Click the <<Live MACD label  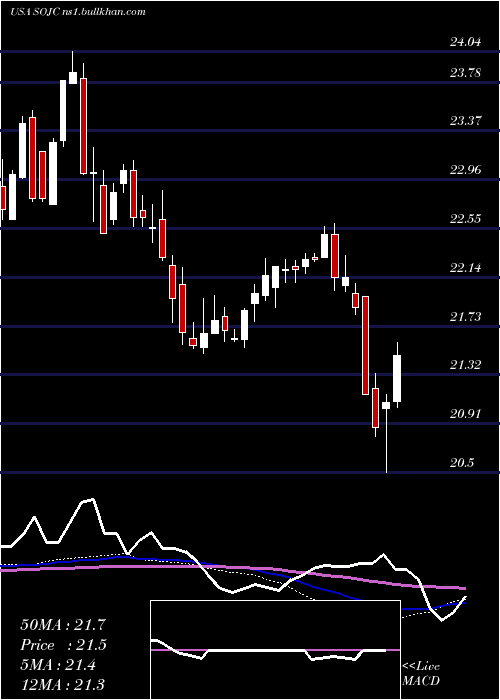coord(421,673)
